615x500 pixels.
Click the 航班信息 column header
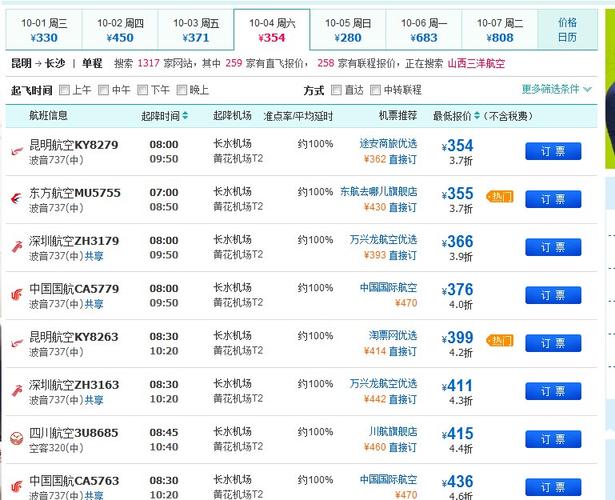(x=48, y=115)
